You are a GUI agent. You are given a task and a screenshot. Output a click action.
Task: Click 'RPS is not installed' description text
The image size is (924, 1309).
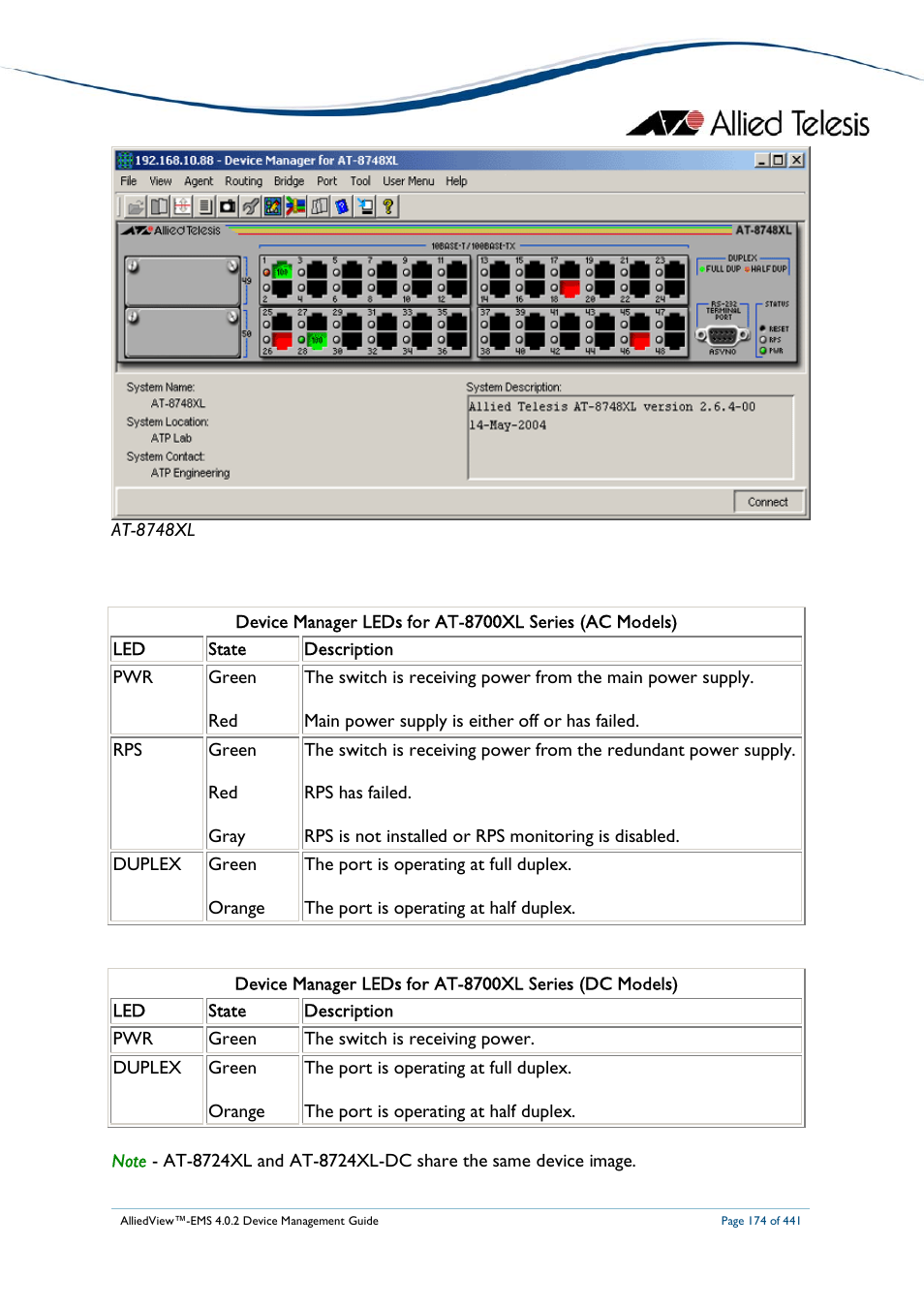click(492, 836)
